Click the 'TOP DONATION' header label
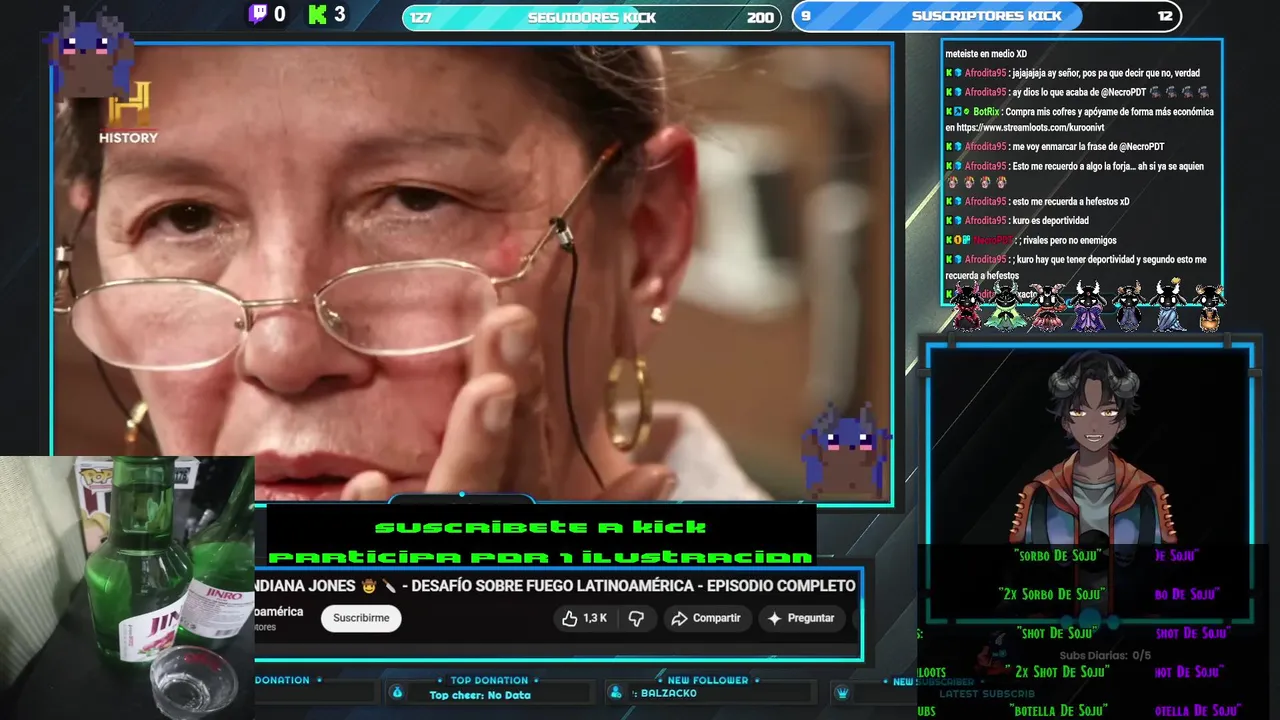The image size is (1280, 720). (489, 680)
